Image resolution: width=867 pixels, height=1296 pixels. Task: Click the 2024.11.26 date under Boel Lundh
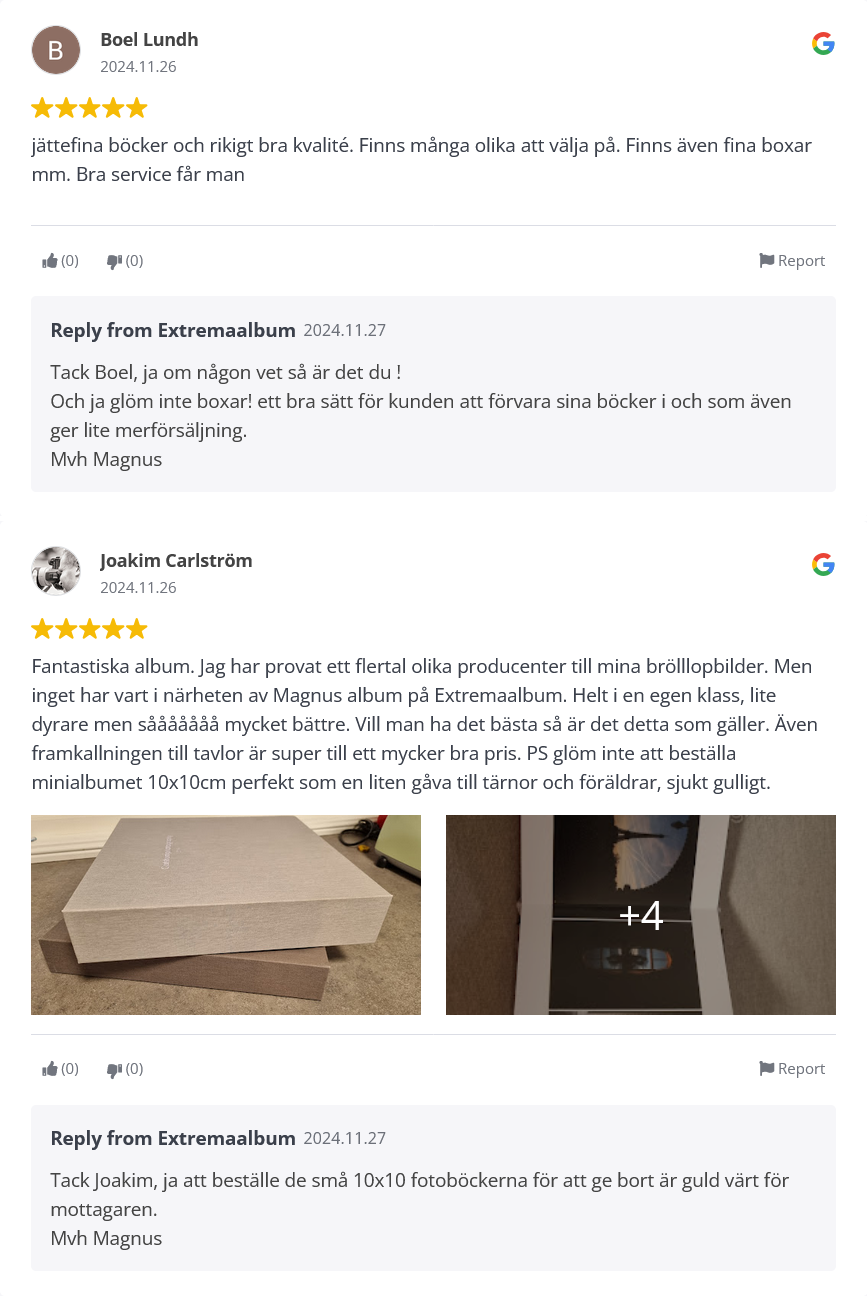(x=138, y=67)
